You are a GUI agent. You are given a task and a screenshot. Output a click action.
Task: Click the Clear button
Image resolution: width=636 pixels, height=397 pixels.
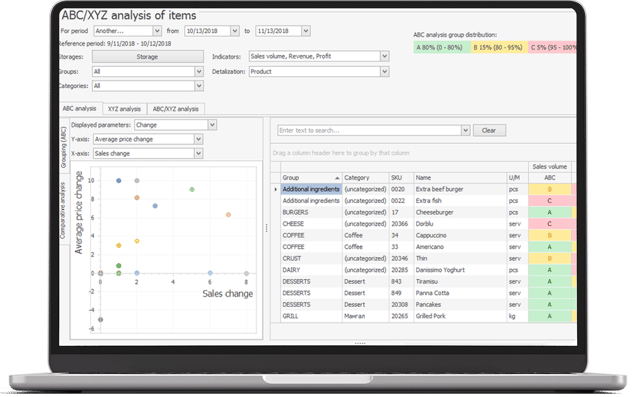[x=489, y=130]
